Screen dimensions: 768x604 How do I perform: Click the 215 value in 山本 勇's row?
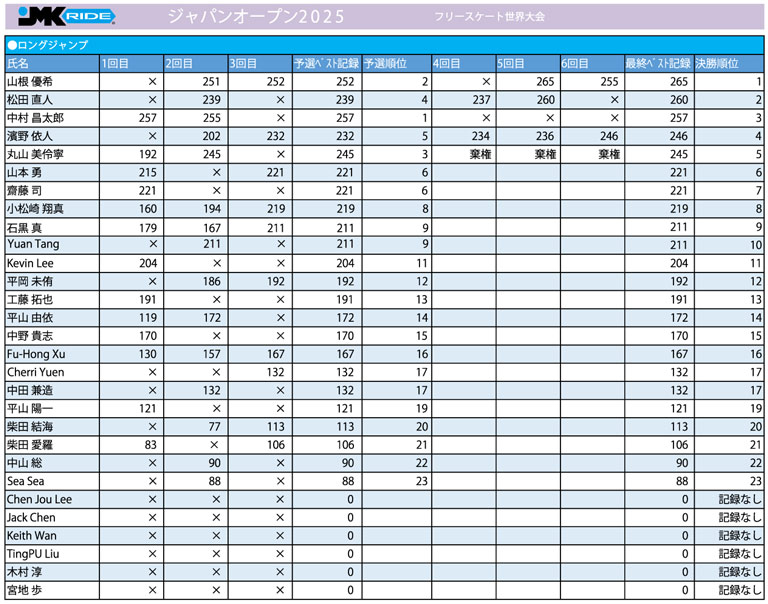(147, 172)
